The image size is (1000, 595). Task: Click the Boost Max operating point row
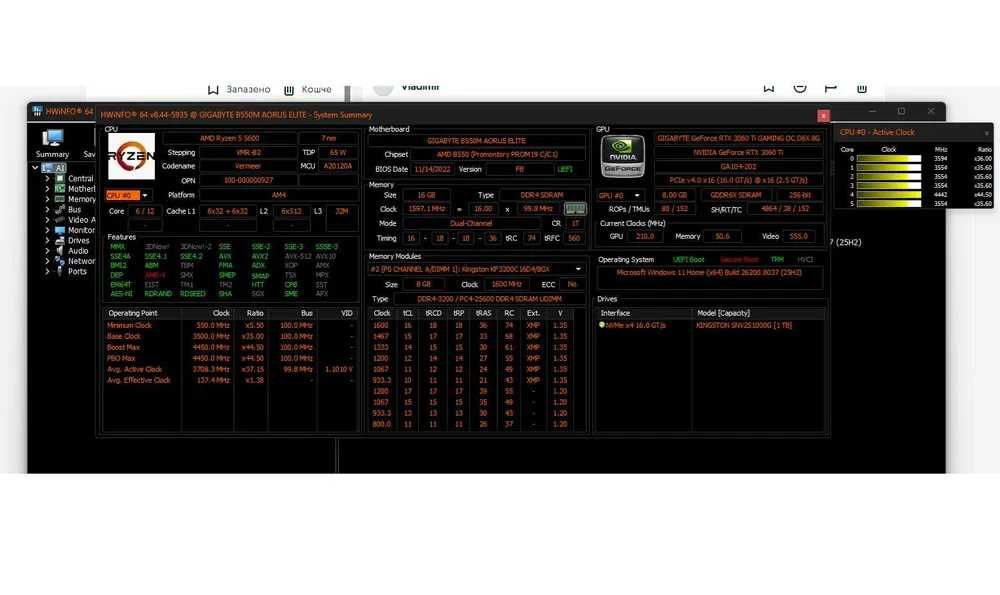click(230, 348)
